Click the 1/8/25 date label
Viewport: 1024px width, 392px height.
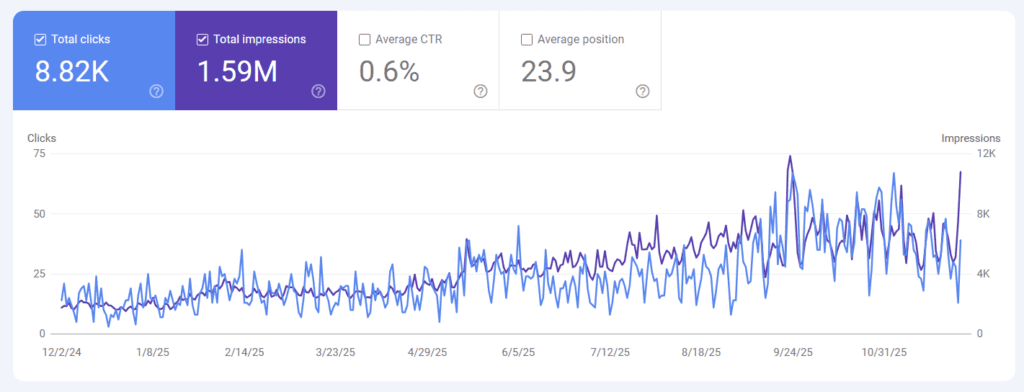(x=153, y=352)
